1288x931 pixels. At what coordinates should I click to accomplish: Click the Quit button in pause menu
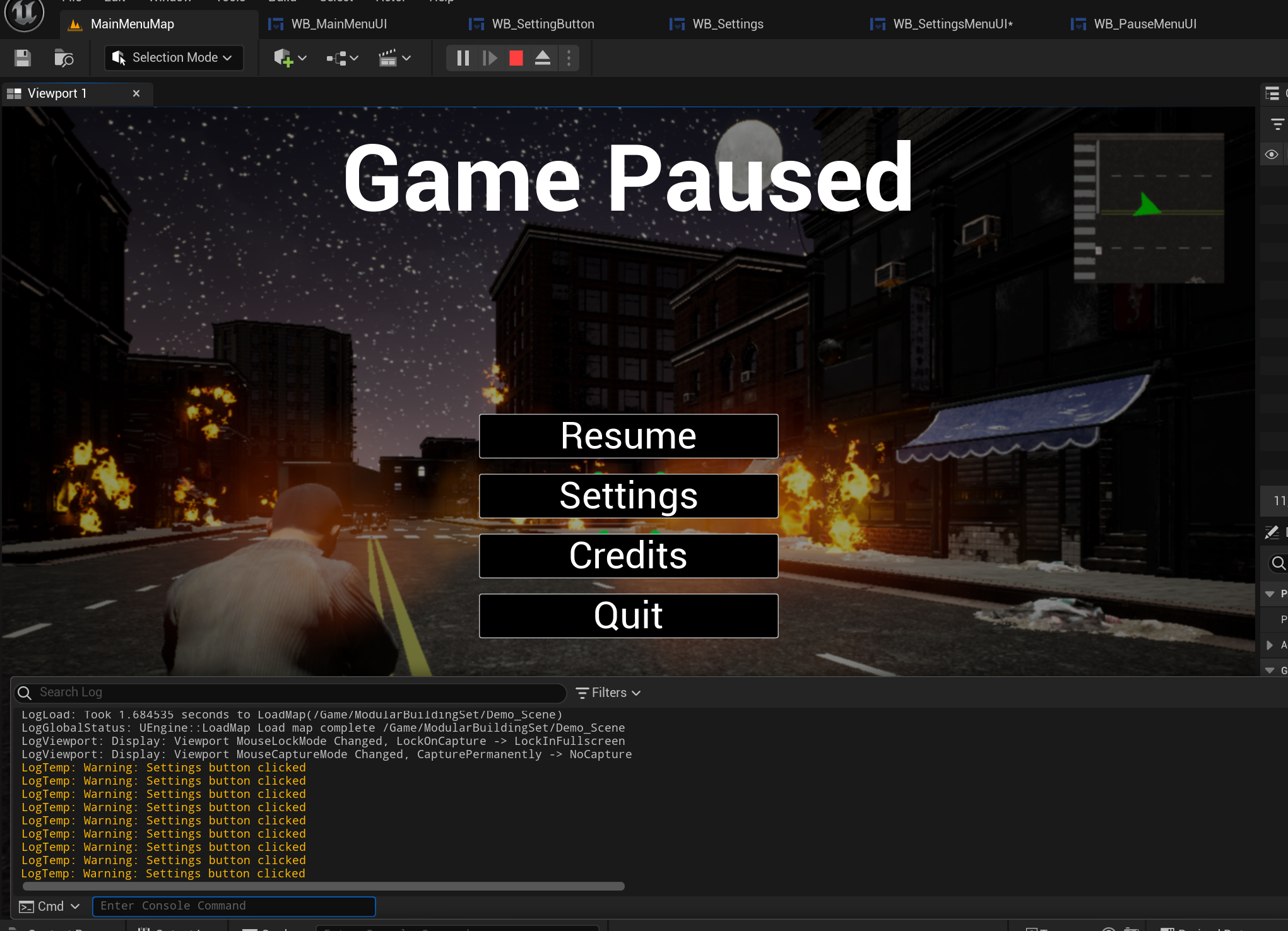629,616
